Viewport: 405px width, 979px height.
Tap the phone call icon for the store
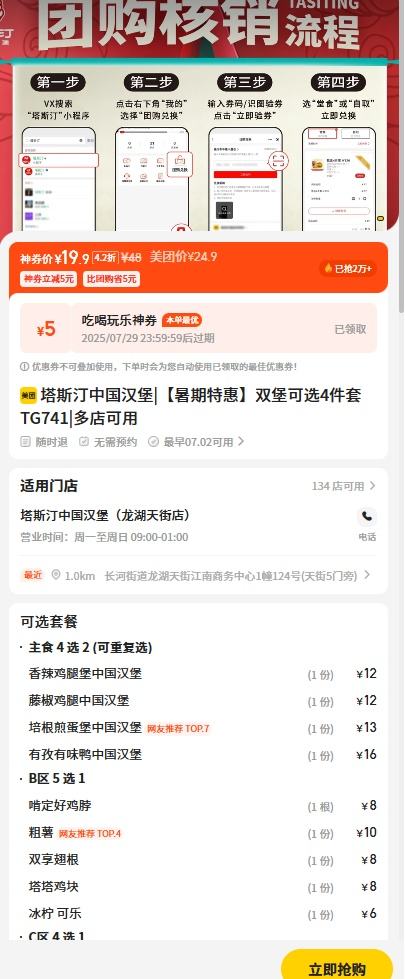pos(367,516)
